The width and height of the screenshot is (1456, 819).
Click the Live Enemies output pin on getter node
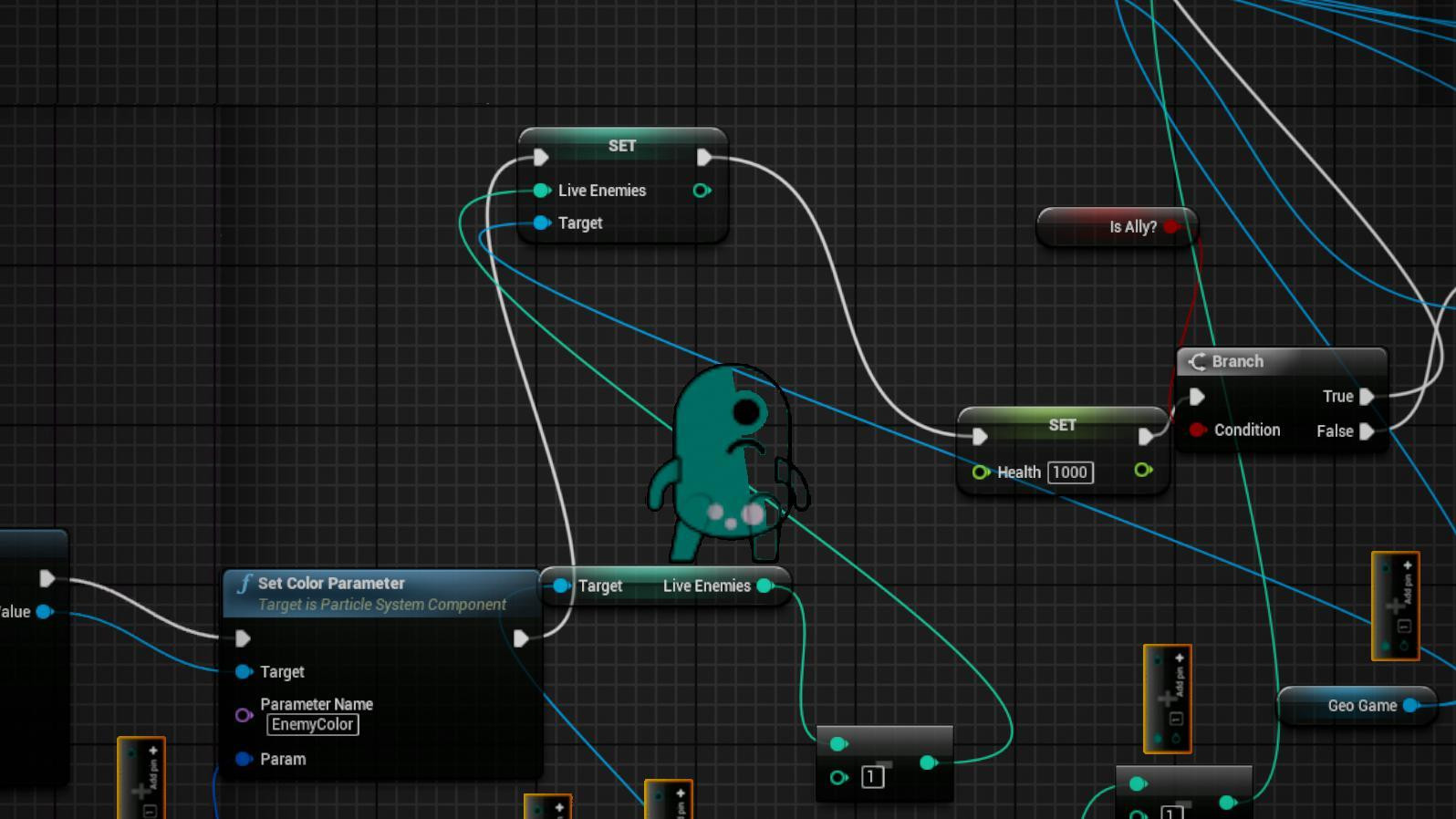click(x=765, y=586)
